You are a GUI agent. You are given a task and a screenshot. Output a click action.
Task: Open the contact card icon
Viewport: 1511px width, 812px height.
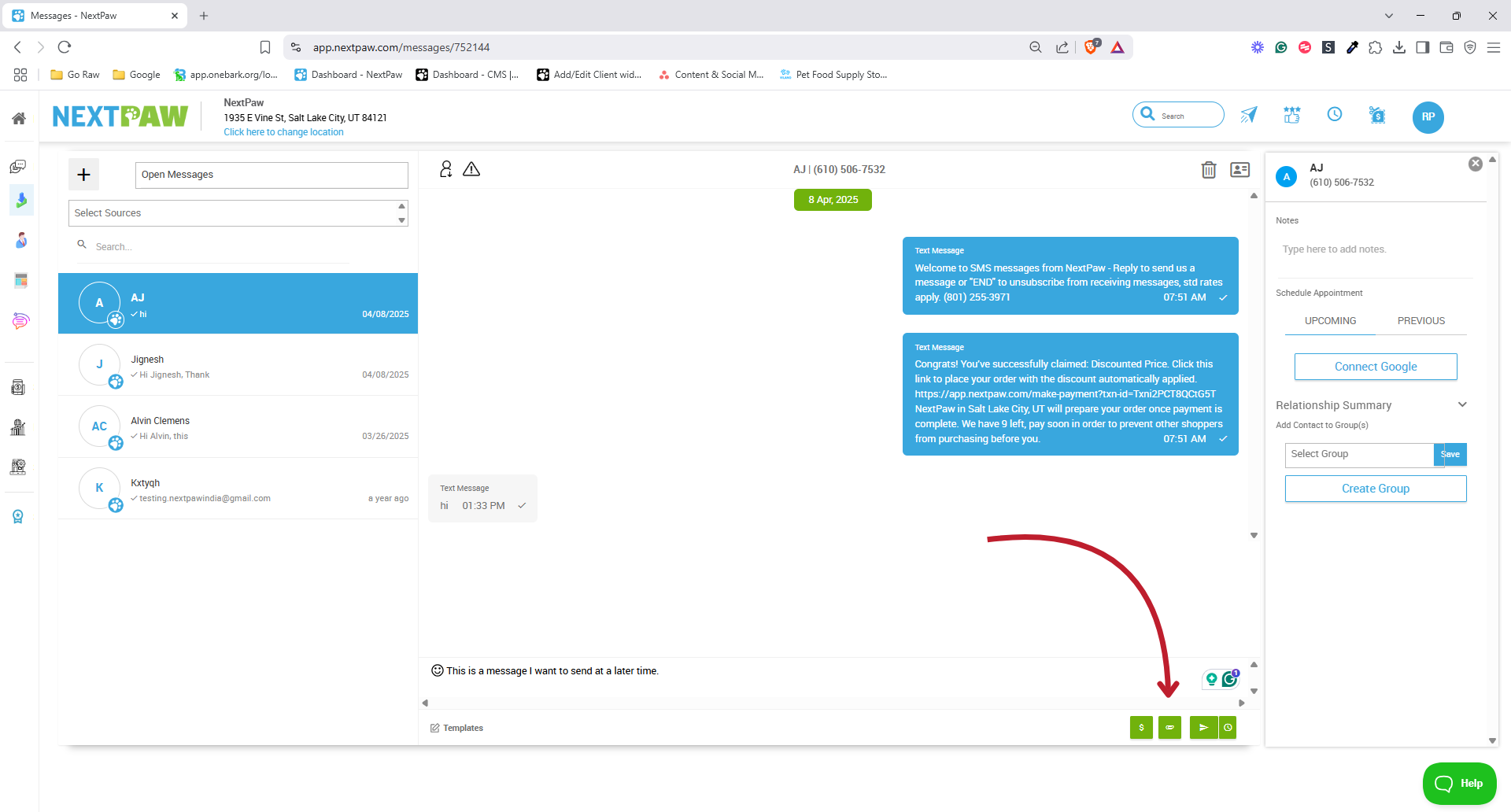point(1239,169)
